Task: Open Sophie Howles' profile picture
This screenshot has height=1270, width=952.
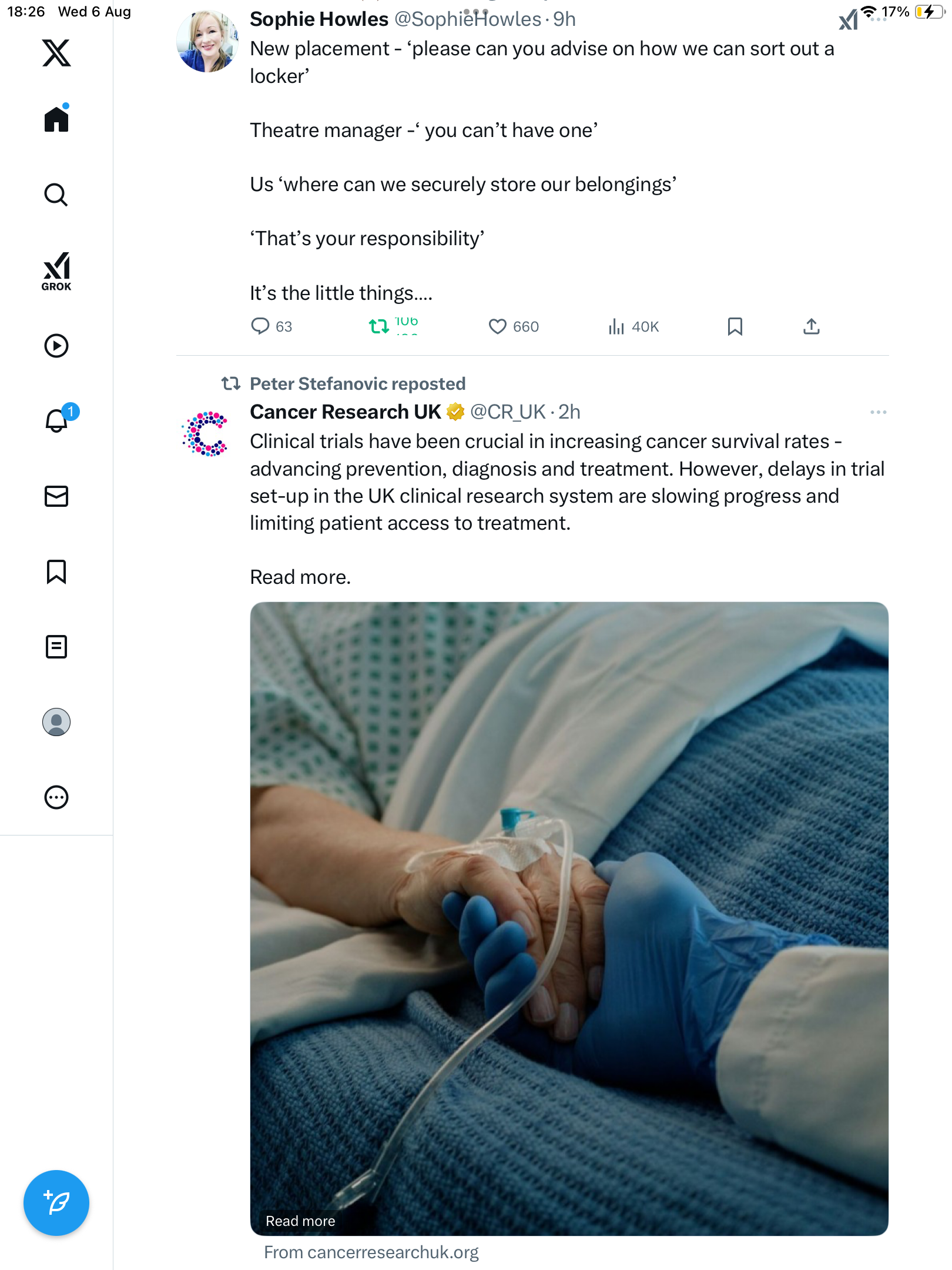Action: coord(207,41)
